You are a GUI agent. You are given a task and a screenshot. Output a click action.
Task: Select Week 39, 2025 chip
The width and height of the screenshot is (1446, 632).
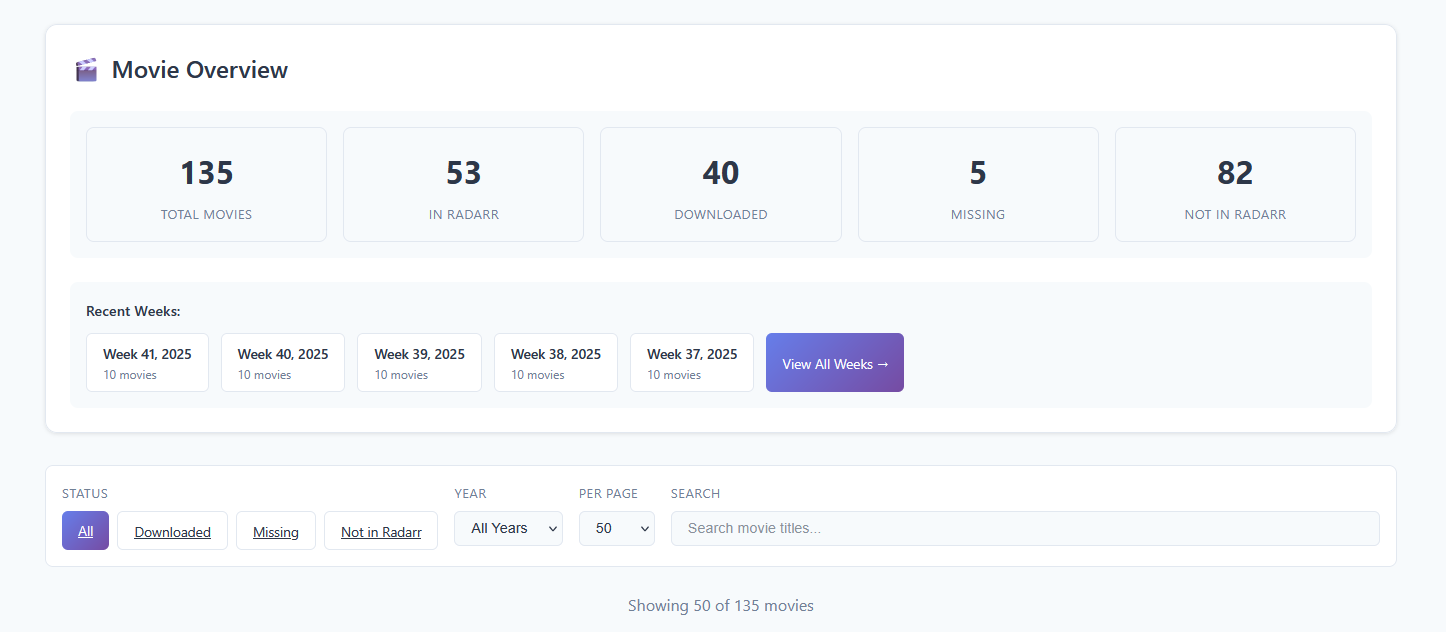pyautogui.click(x=419, y=363)
